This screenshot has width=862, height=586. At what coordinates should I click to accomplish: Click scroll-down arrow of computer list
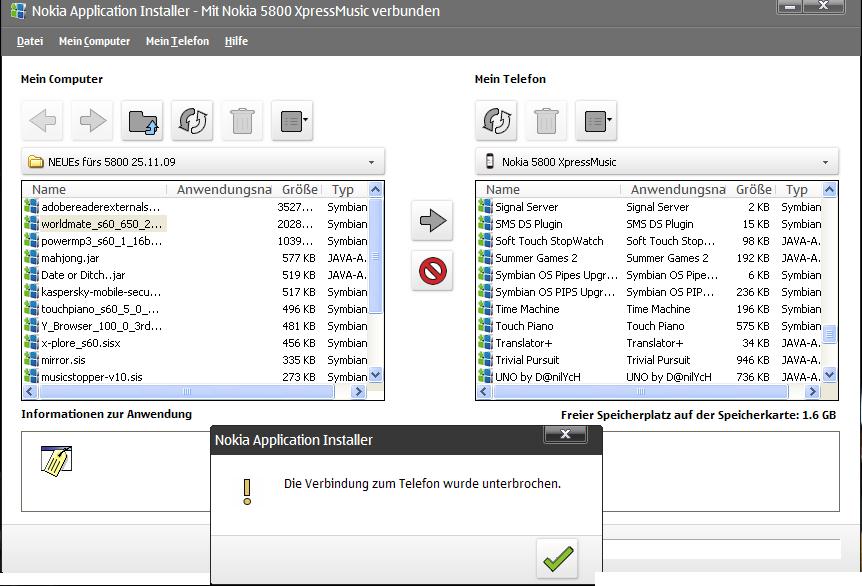[x=375, y=375]
